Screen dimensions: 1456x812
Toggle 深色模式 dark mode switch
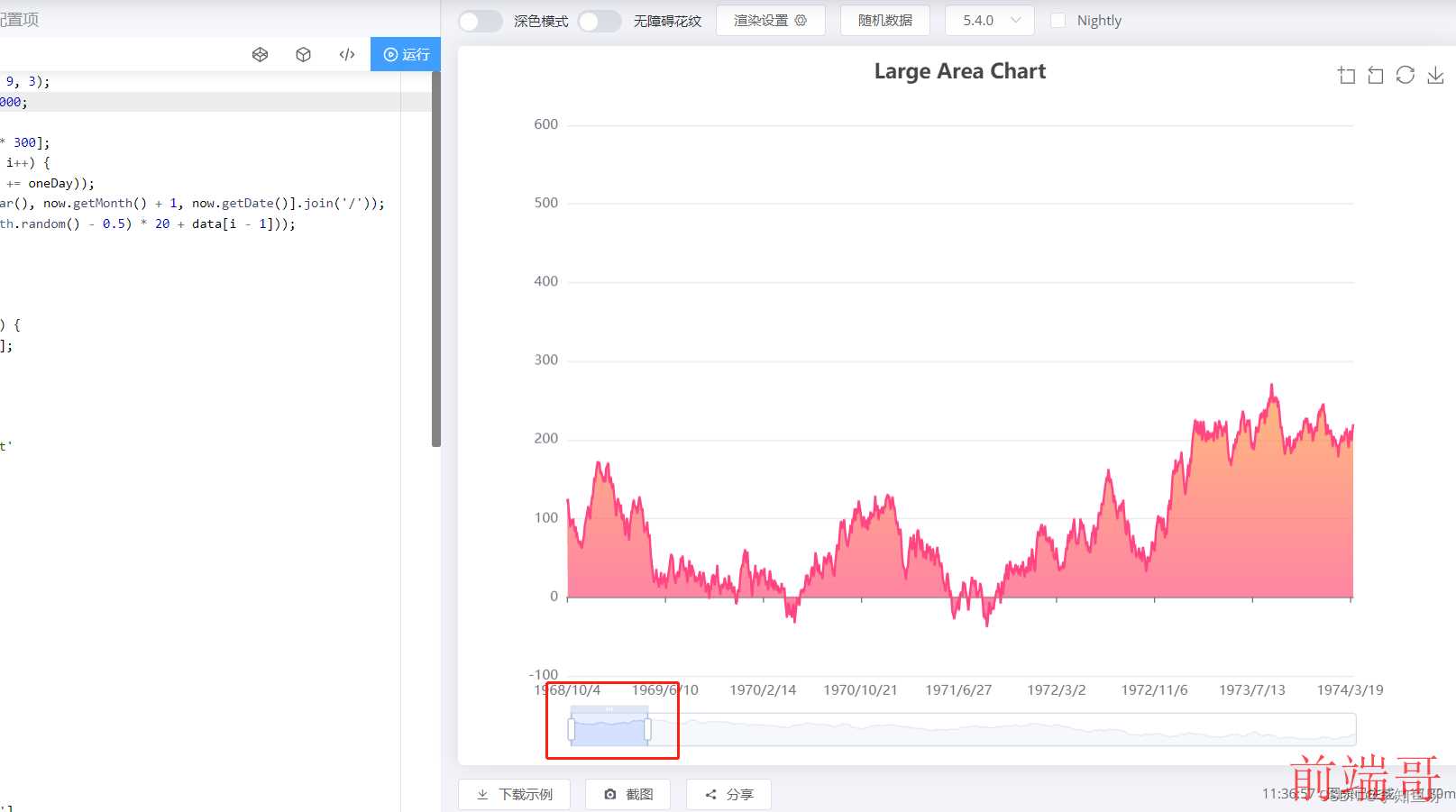[481, 21]
